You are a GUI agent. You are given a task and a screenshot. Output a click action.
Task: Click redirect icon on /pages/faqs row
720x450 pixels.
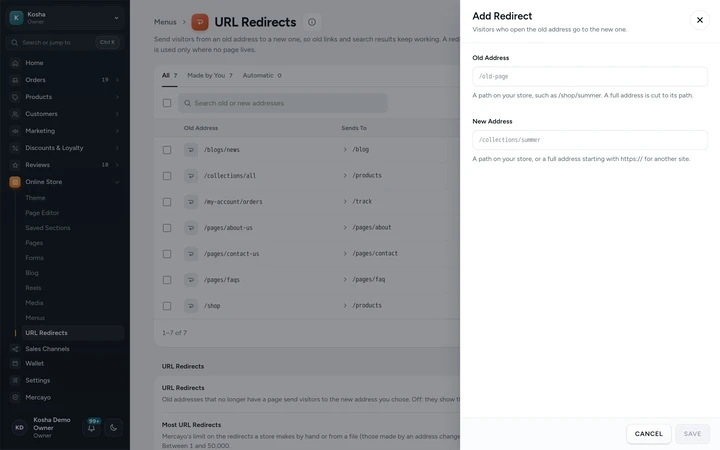(x=191, y=280)
